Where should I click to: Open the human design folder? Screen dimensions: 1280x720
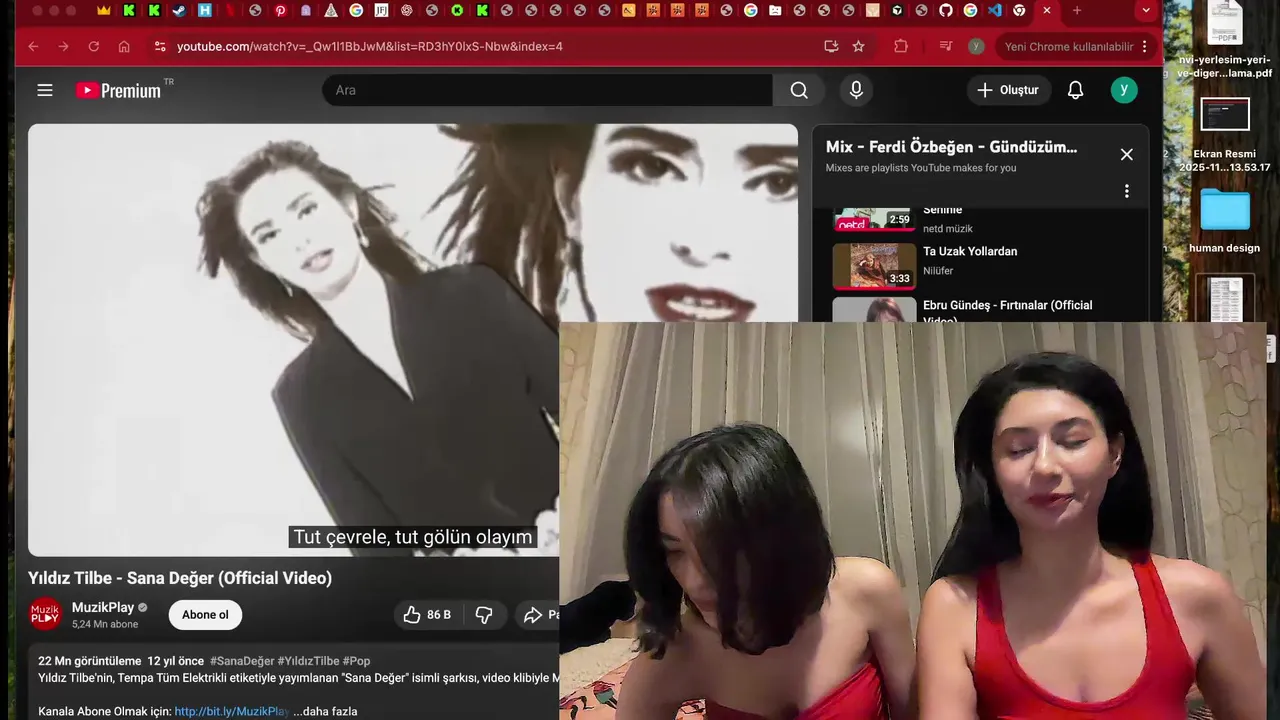click(1225, 220)
